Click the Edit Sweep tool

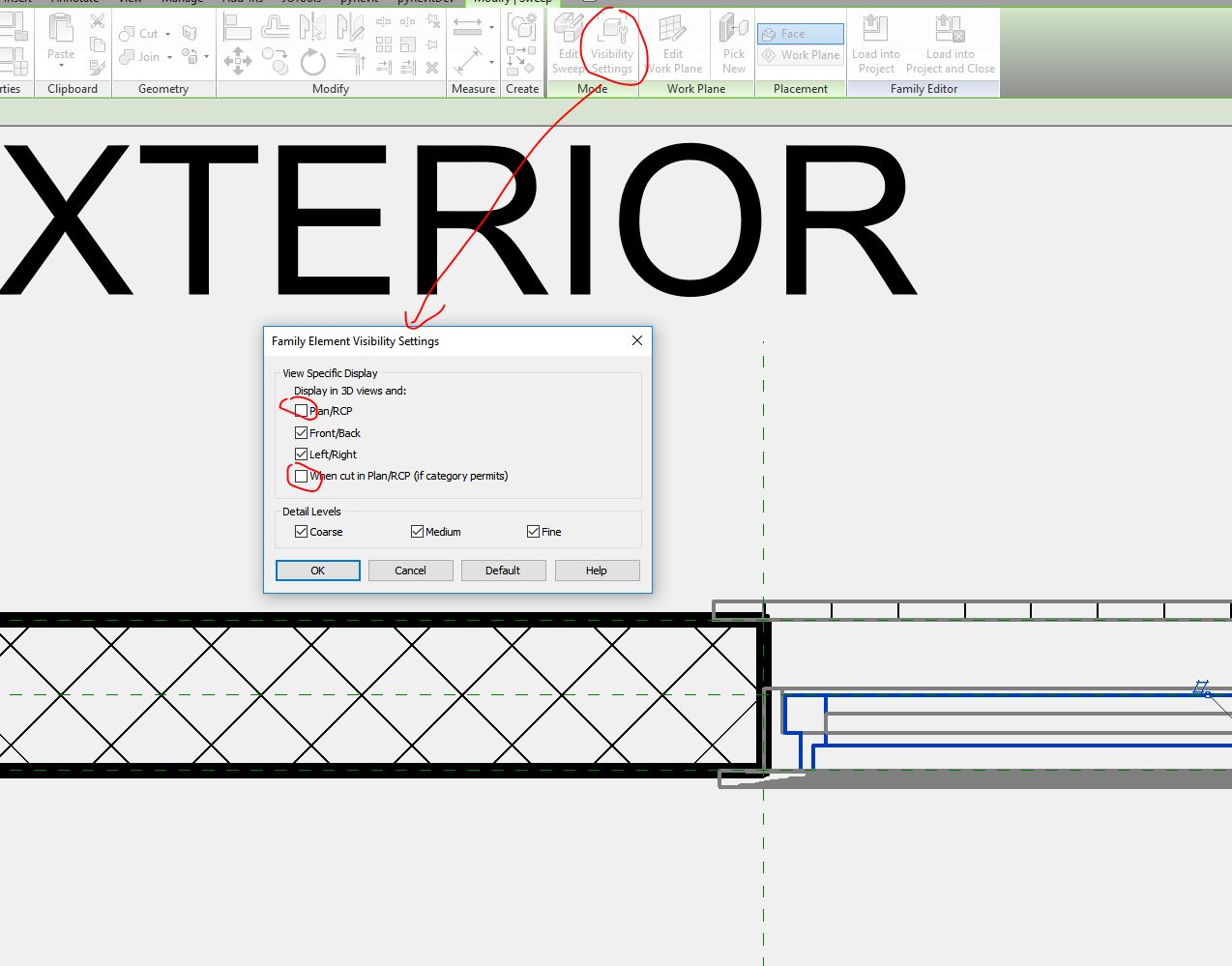coord(569,44)
